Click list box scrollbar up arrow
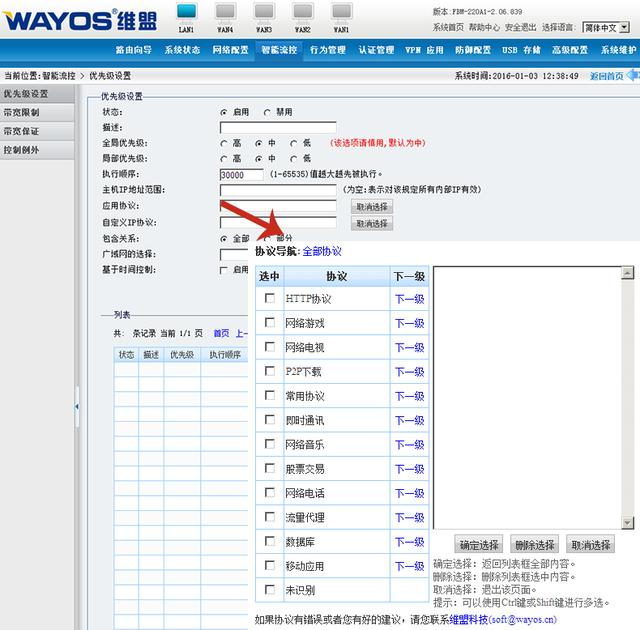The width and height of the screenshot is (640, 630). point(627,273)
